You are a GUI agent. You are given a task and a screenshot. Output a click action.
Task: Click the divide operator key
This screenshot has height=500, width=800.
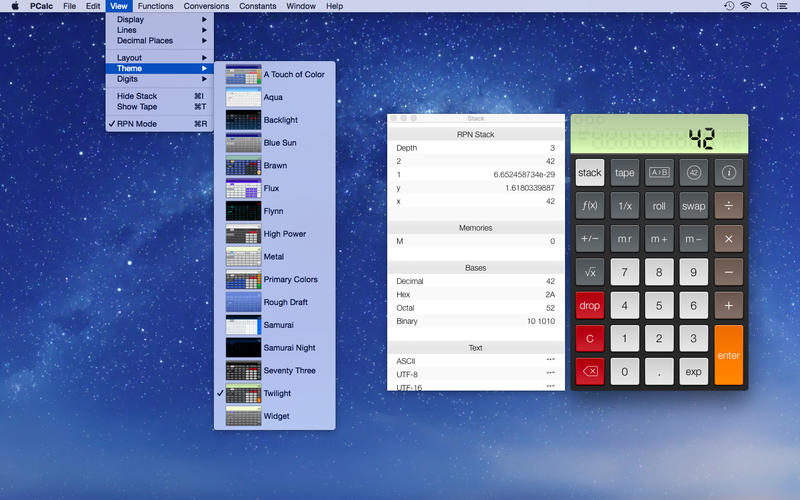(729, 206)
